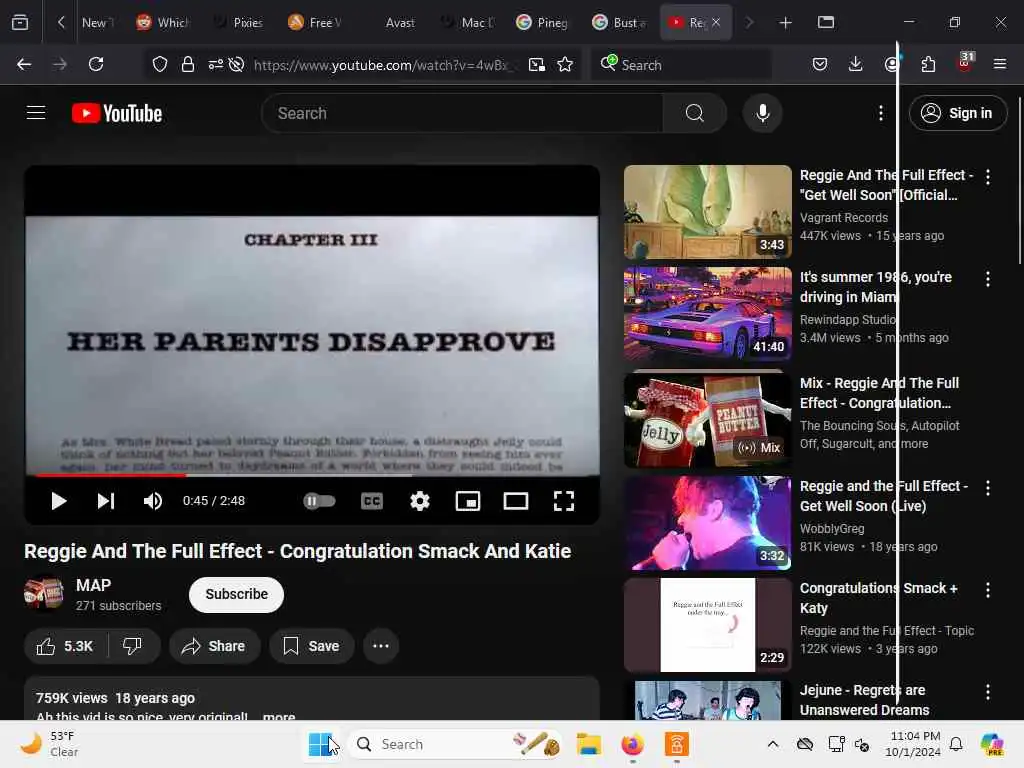Open the Extensions puzzle icon
1024x768 pixels.
[x=928, y=64]
